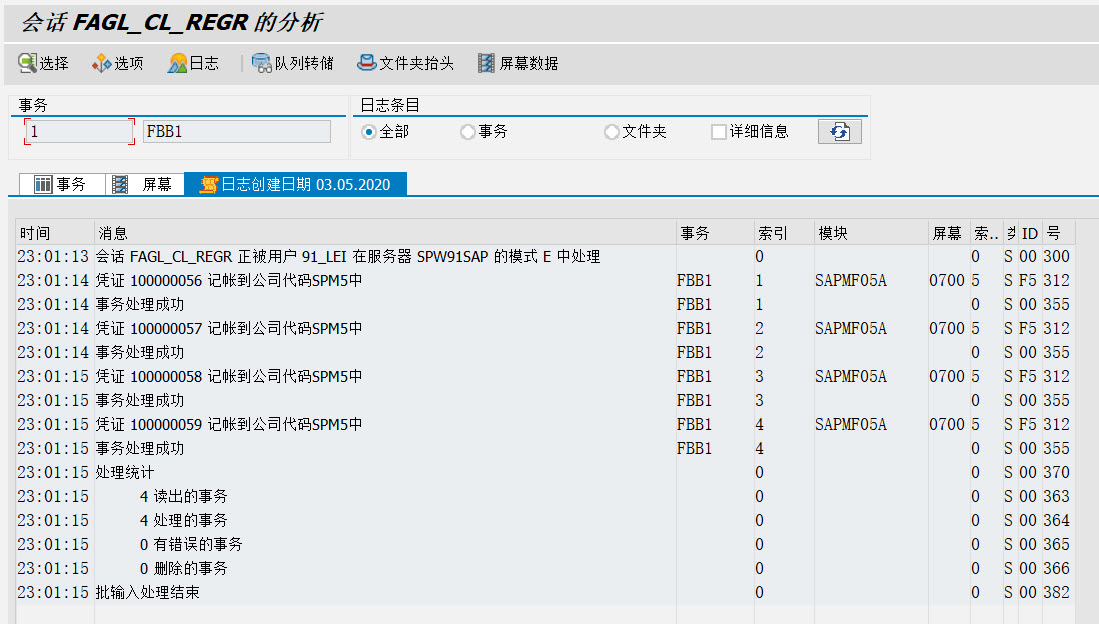Click the refresh icon next to 详细信息
The width and height of the screenshot is (1099, 624).
tap(839, 131)
